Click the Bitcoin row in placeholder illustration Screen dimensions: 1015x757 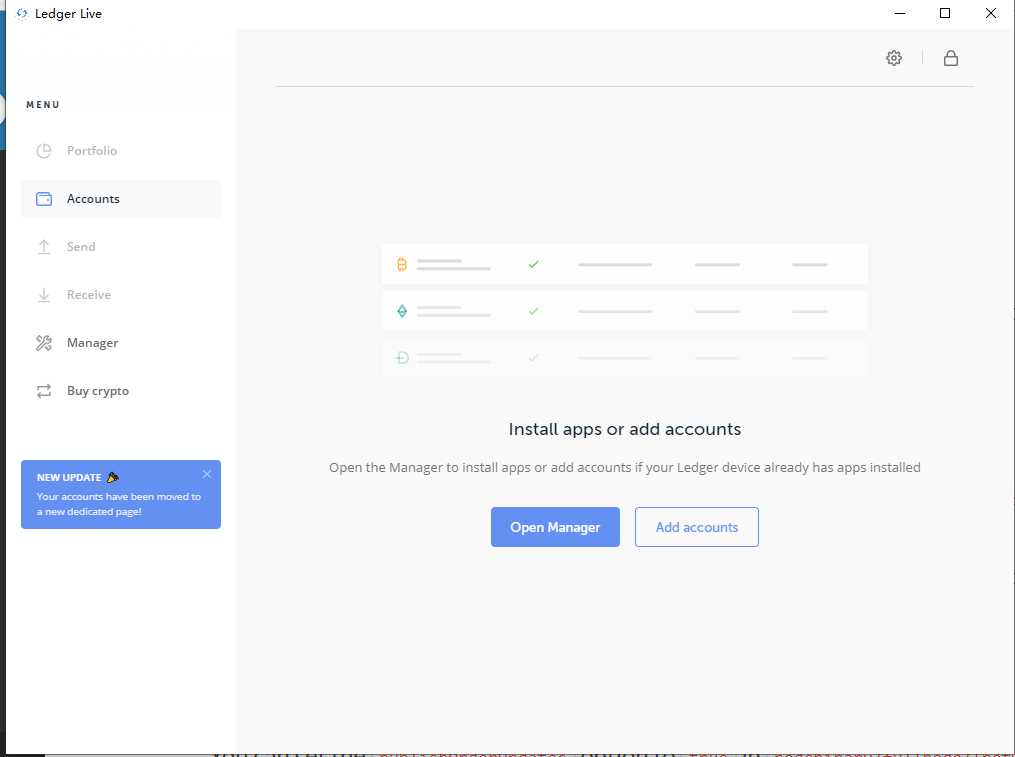(x=624, y=265)
